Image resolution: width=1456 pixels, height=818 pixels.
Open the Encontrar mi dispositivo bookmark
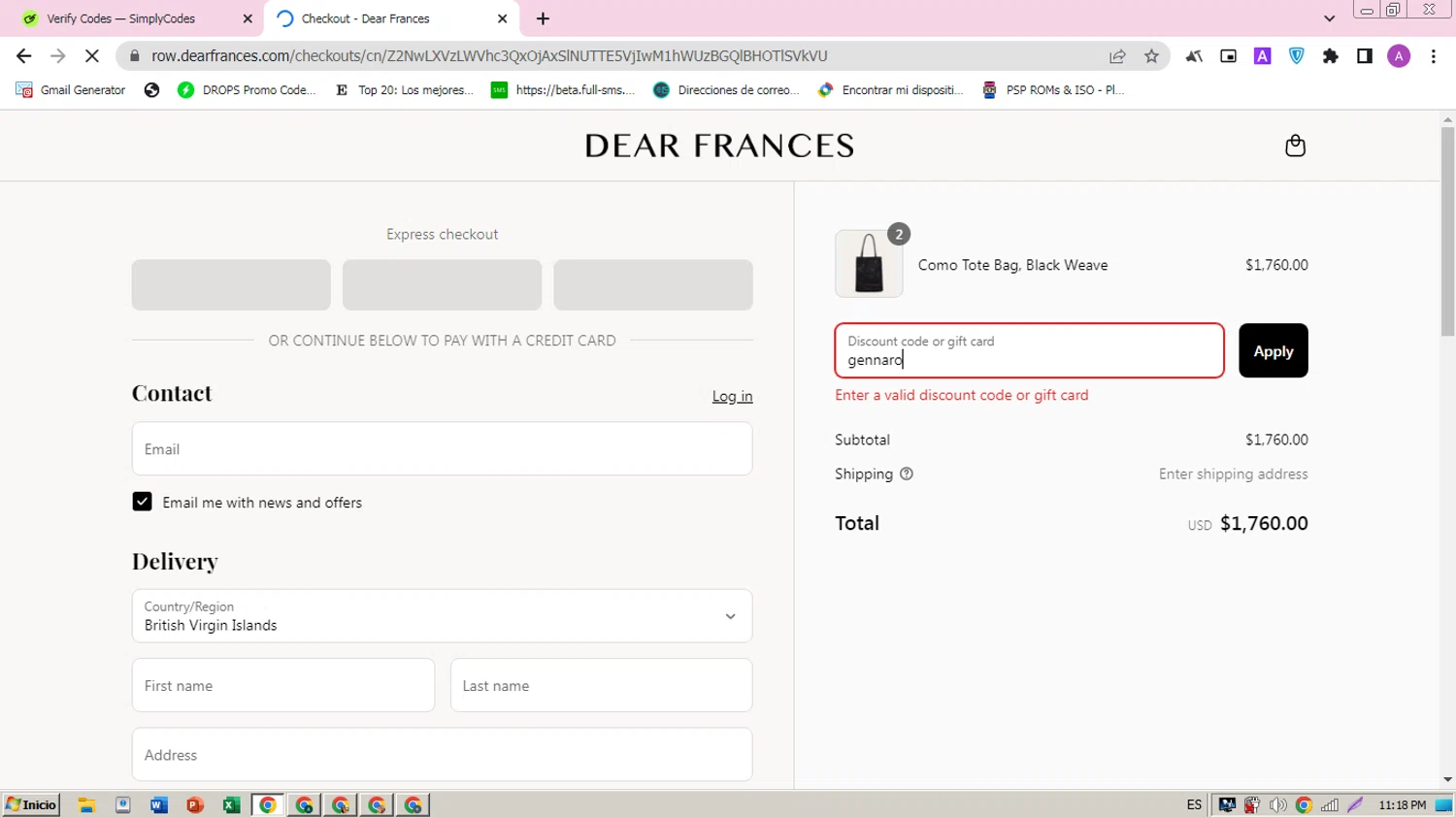pyautogui.click(x=891, y=90)
